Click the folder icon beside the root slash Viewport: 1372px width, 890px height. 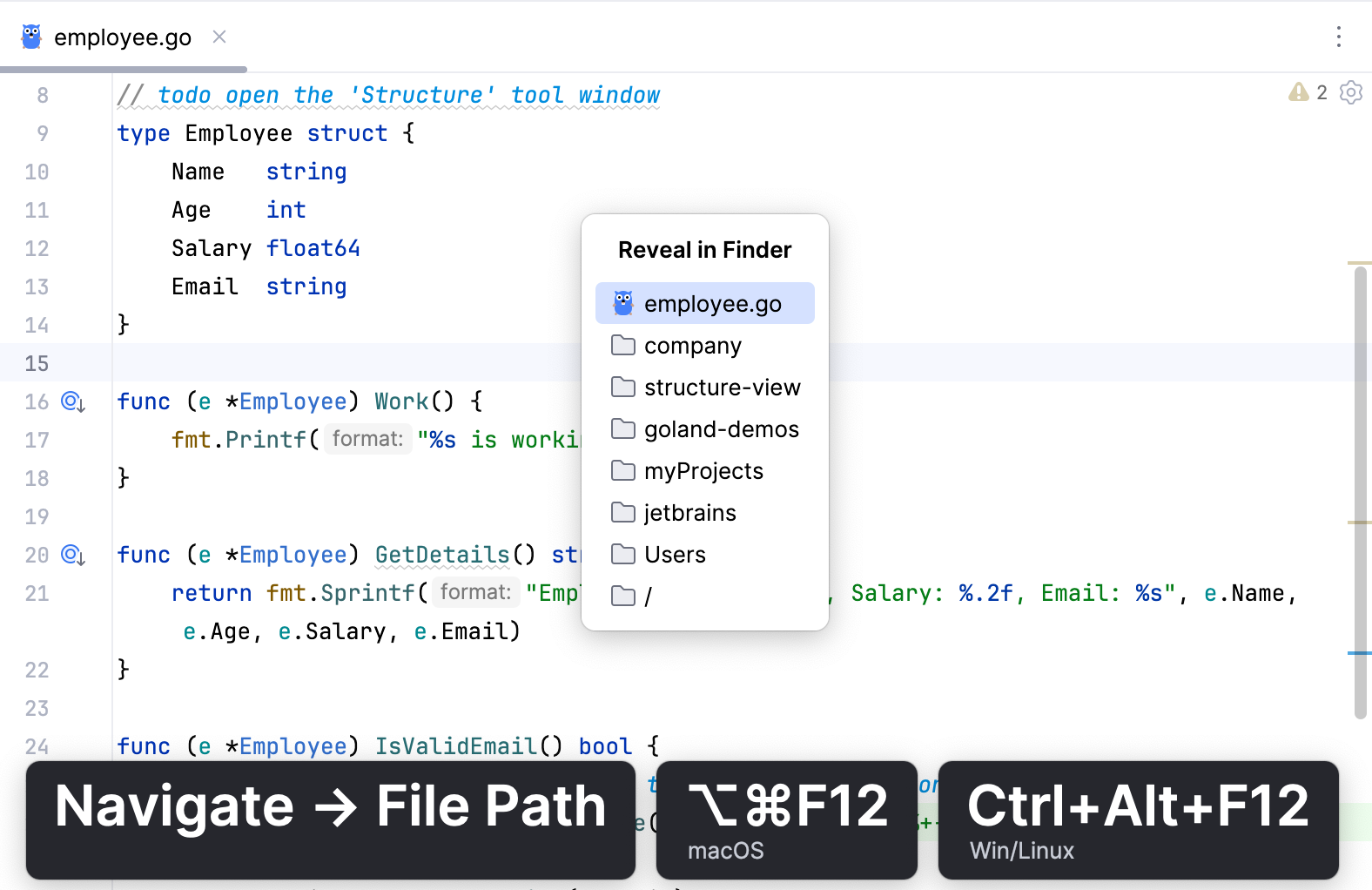622,597
